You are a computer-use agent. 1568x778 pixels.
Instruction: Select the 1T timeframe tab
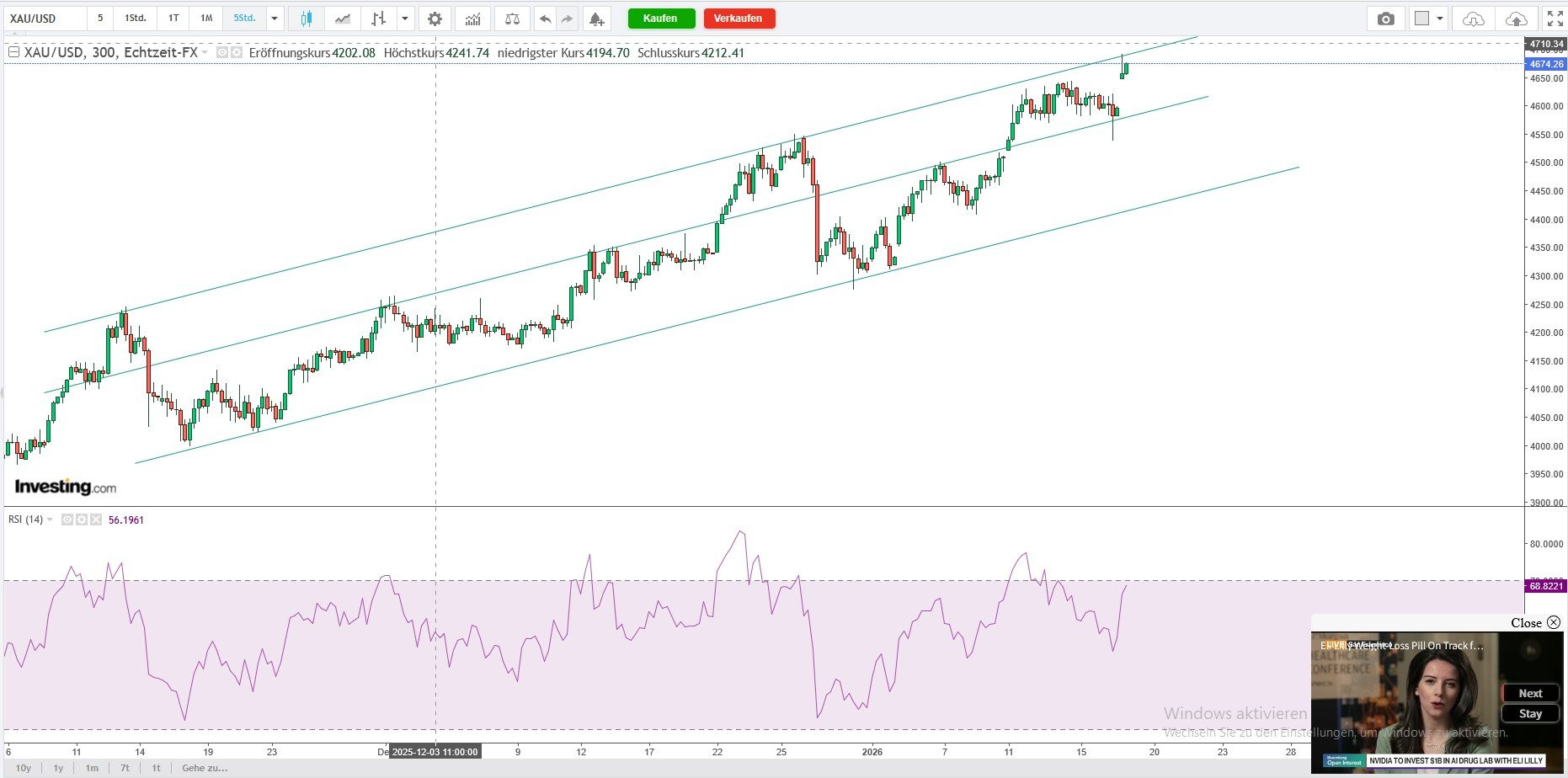tap(173, 19)
